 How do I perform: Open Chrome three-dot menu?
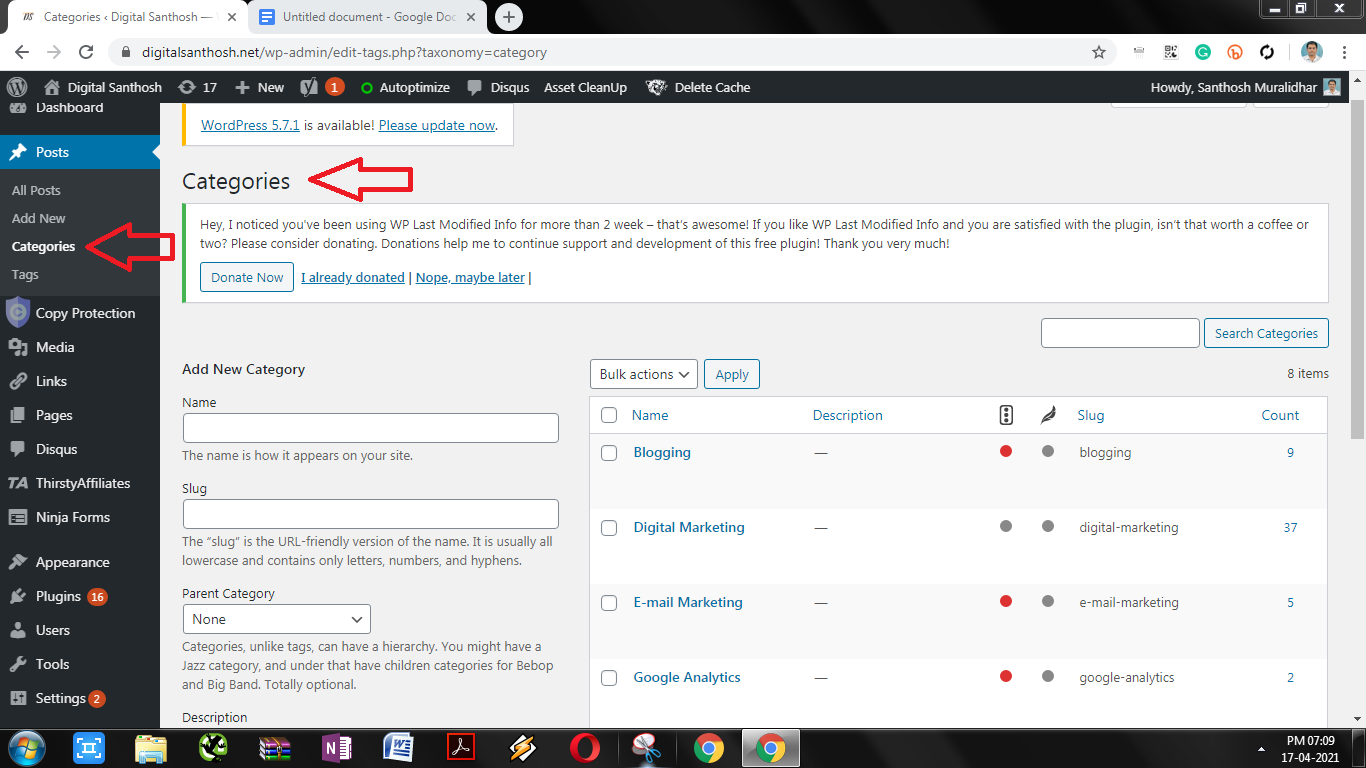pyautogui.click(x=1345, y=52)
